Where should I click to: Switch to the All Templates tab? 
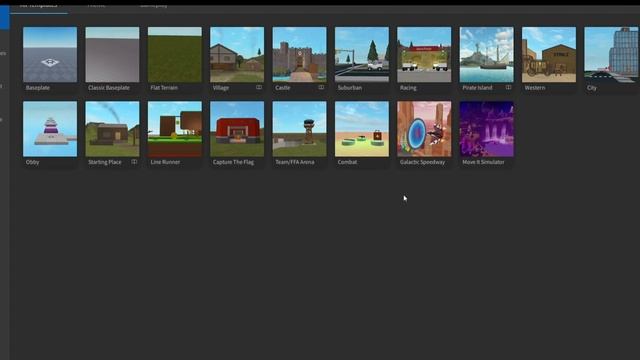[39, 7]
